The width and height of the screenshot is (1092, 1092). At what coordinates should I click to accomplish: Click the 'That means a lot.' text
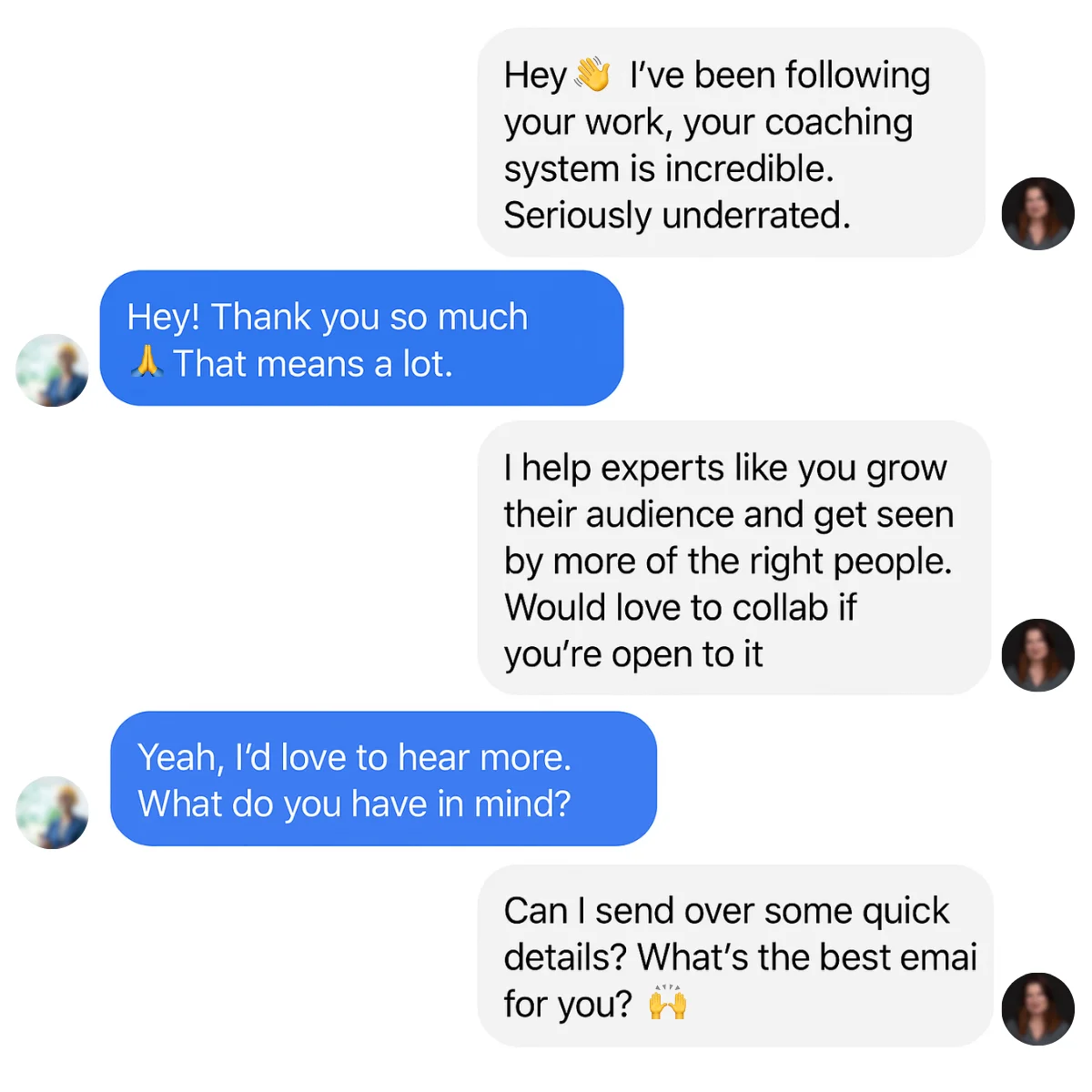[x=312, y=364]
